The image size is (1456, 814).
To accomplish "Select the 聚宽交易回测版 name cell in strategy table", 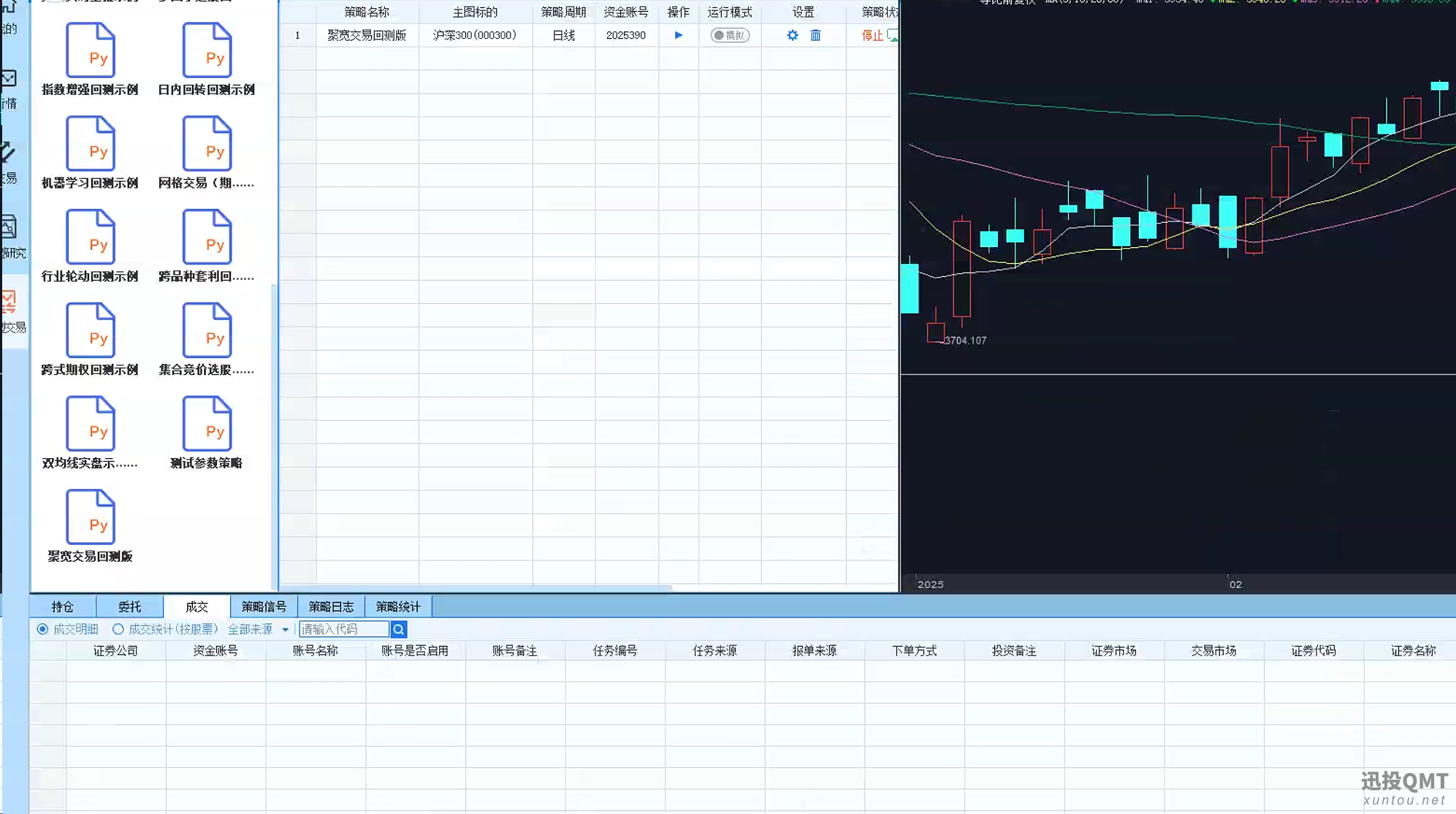I will (367, 35).
